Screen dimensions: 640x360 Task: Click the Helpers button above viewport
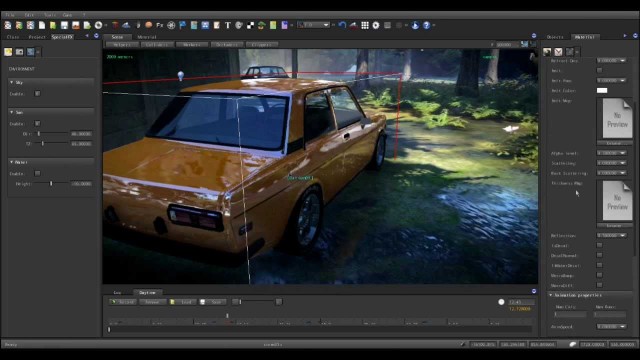coord(122,44)
